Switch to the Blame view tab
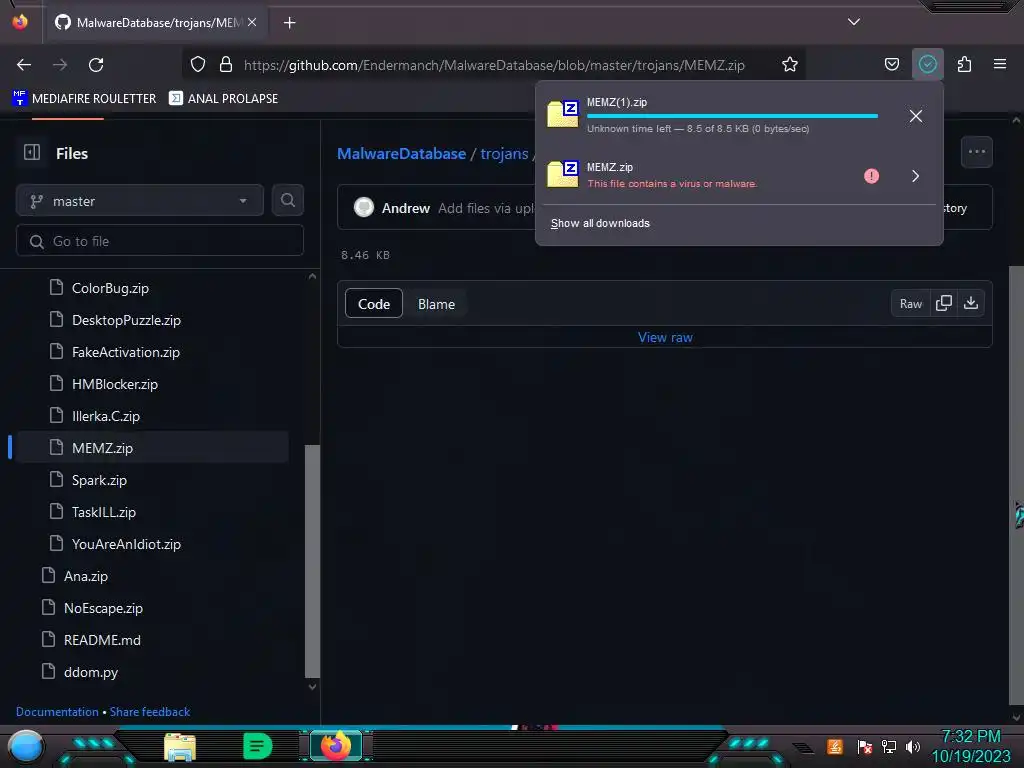1024x768 pixels. click(436, 304)
